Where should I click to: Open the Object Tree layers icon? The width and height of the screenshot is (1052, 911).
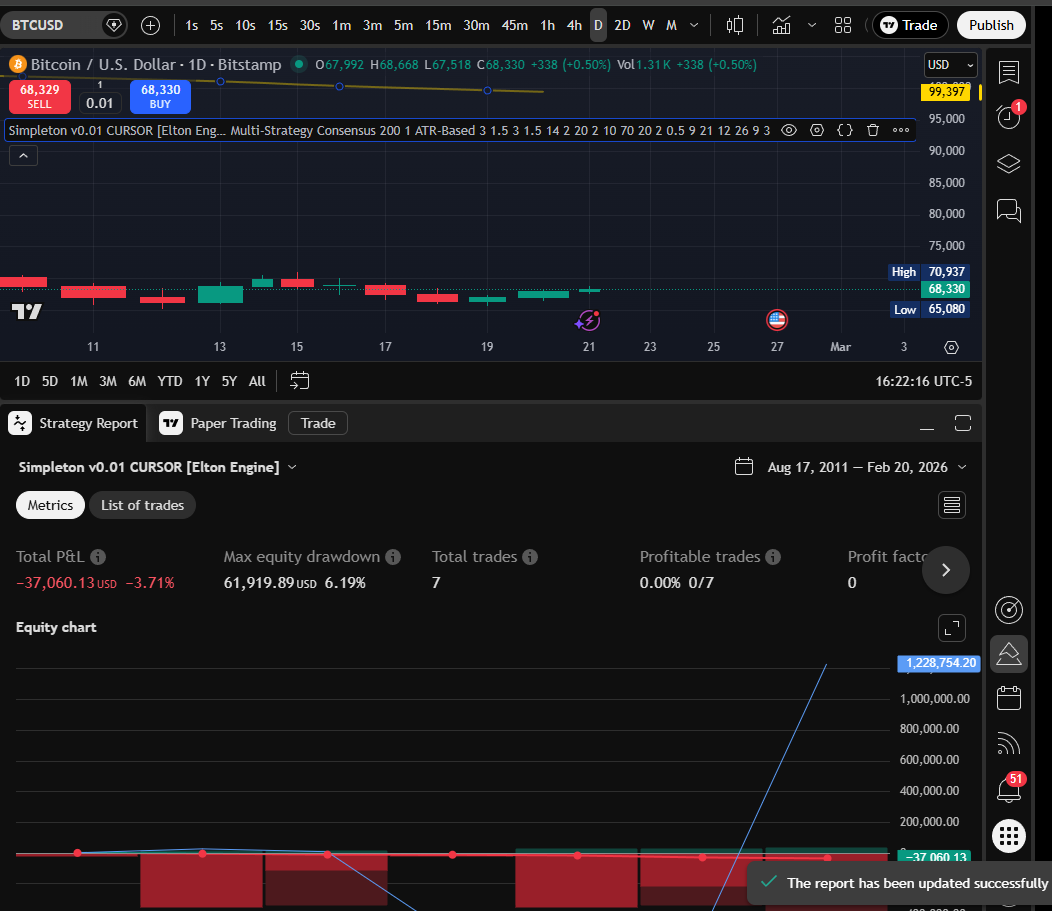point(1009,163)
